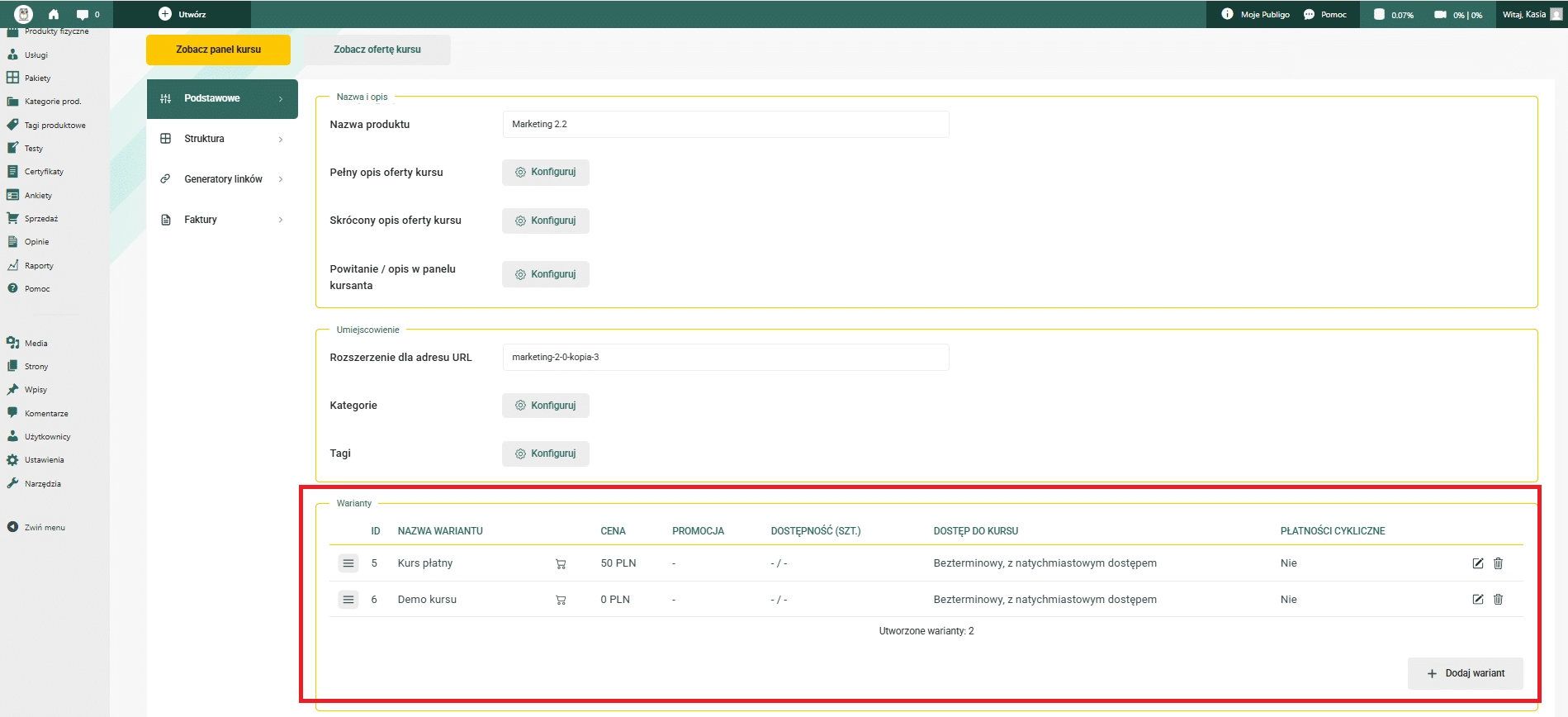Add a new variant with Dodaj wariant

(x=1466, y=673)
